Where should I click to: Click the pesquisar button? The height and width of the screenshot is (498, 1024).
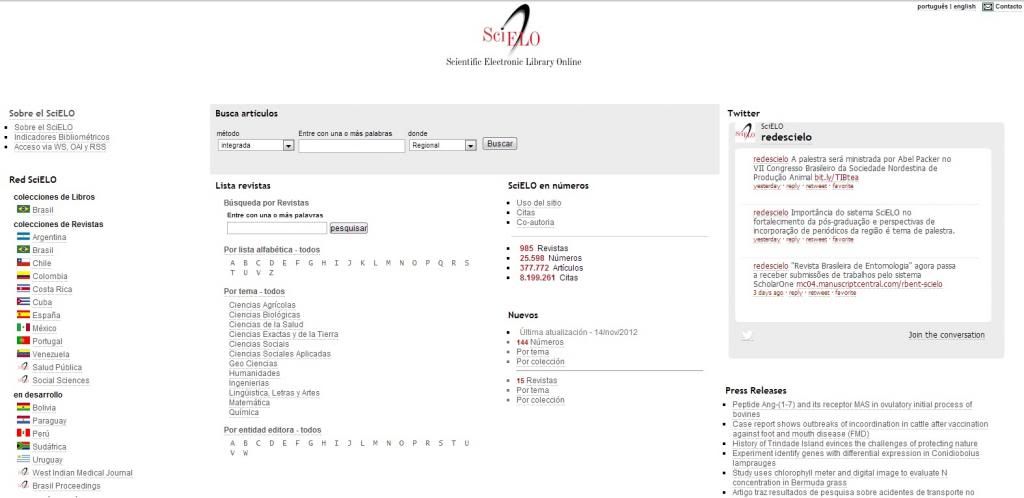coord(349,228)
